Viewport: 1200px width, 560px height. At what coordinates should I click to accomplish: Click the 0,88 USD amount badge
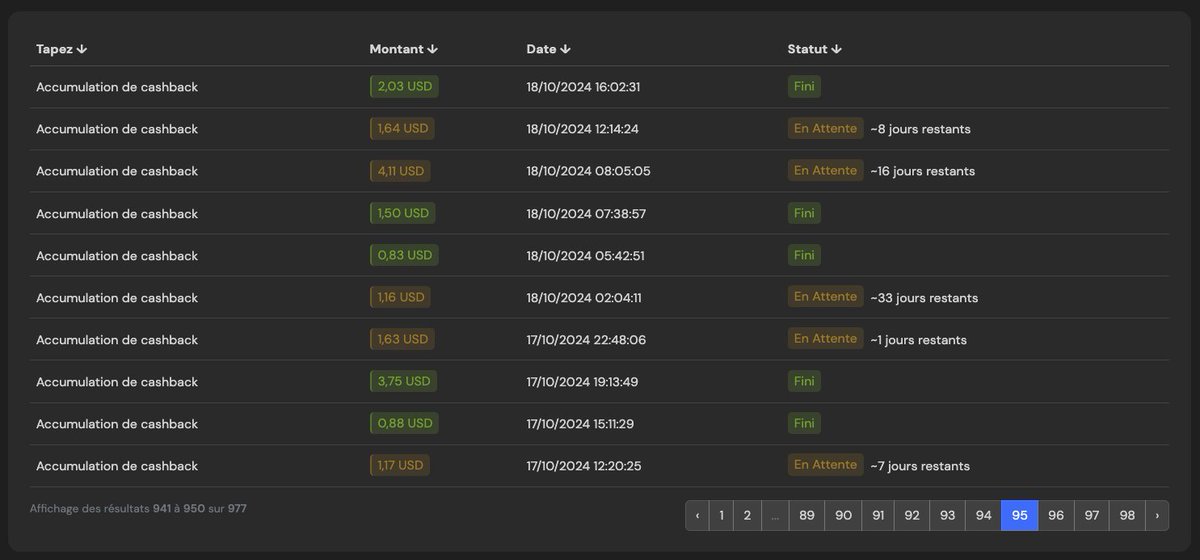[404, 423]
